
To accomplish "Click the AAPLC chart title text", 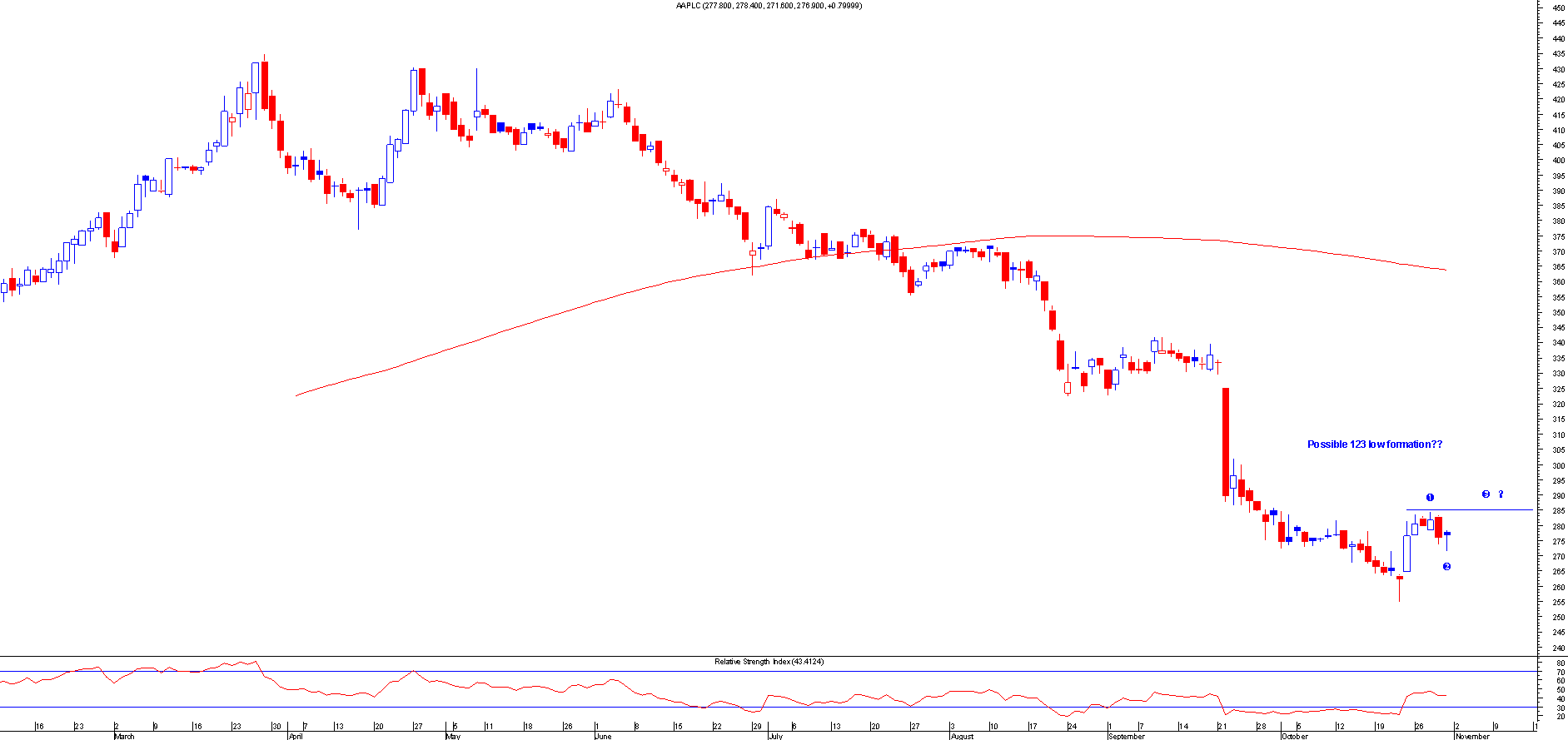I will coord(769,6).
